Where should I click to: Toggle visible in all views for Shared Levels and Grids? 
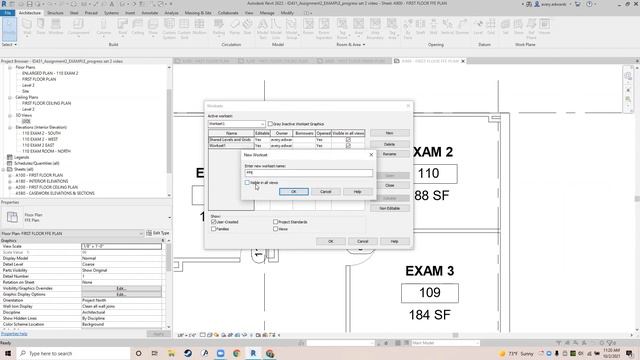[348, 140]
